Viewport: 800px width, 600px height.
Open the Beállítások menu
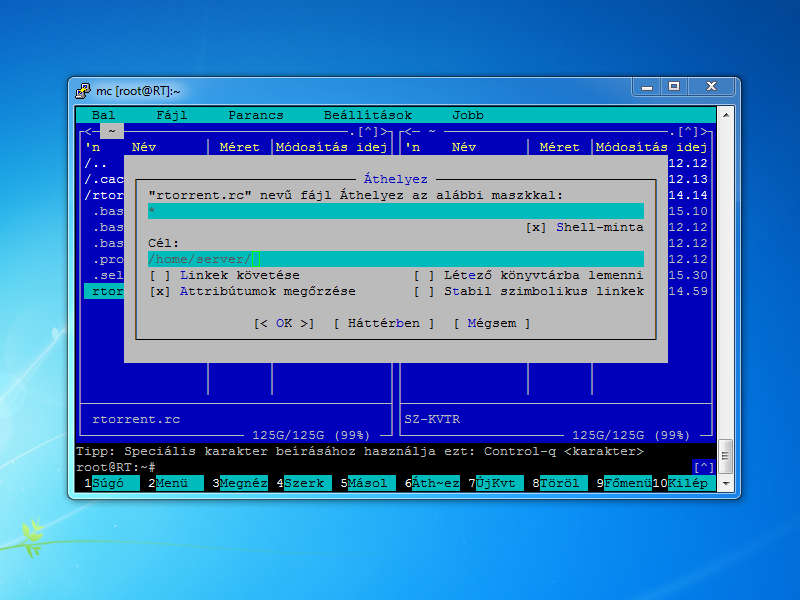pos(368,115)
